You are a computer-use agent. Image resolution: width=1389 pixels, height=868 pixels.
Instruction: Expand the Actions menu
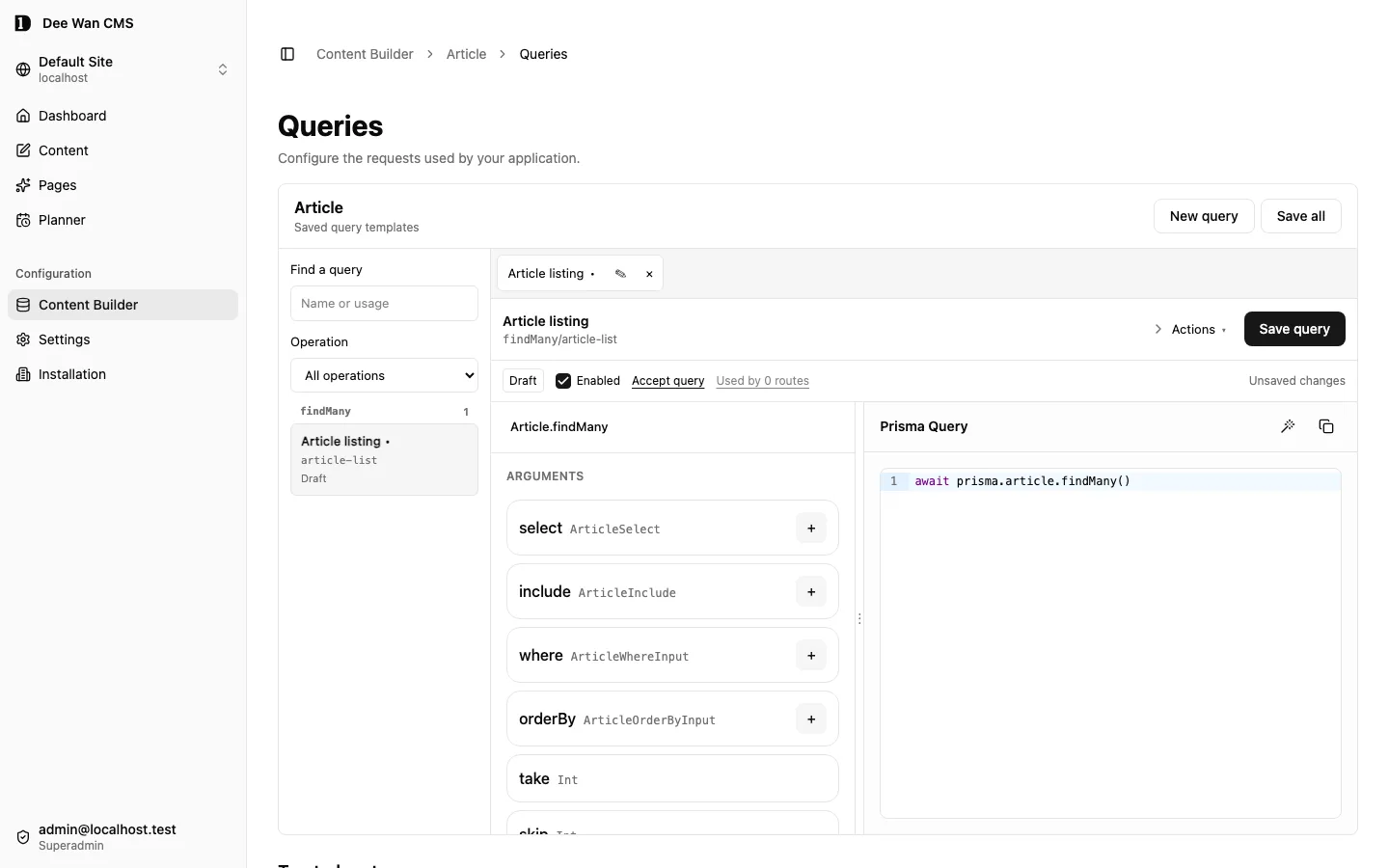[1189, 329]
